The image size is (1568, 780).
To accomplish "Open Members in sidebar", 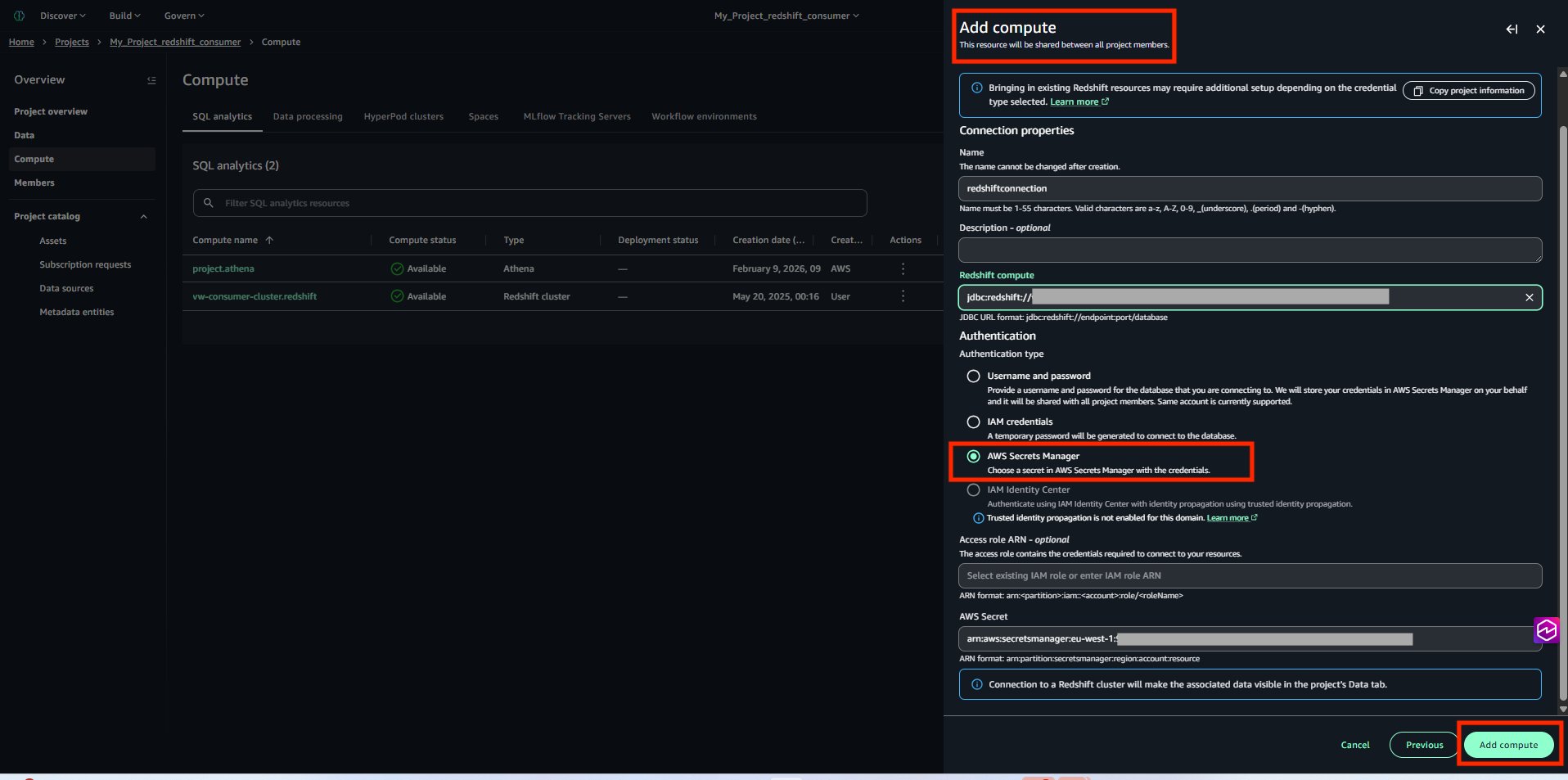I will [34, 183].
